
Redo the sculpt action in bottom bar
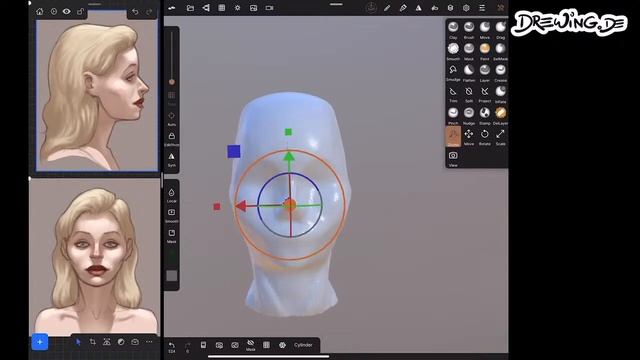point(187,347)
